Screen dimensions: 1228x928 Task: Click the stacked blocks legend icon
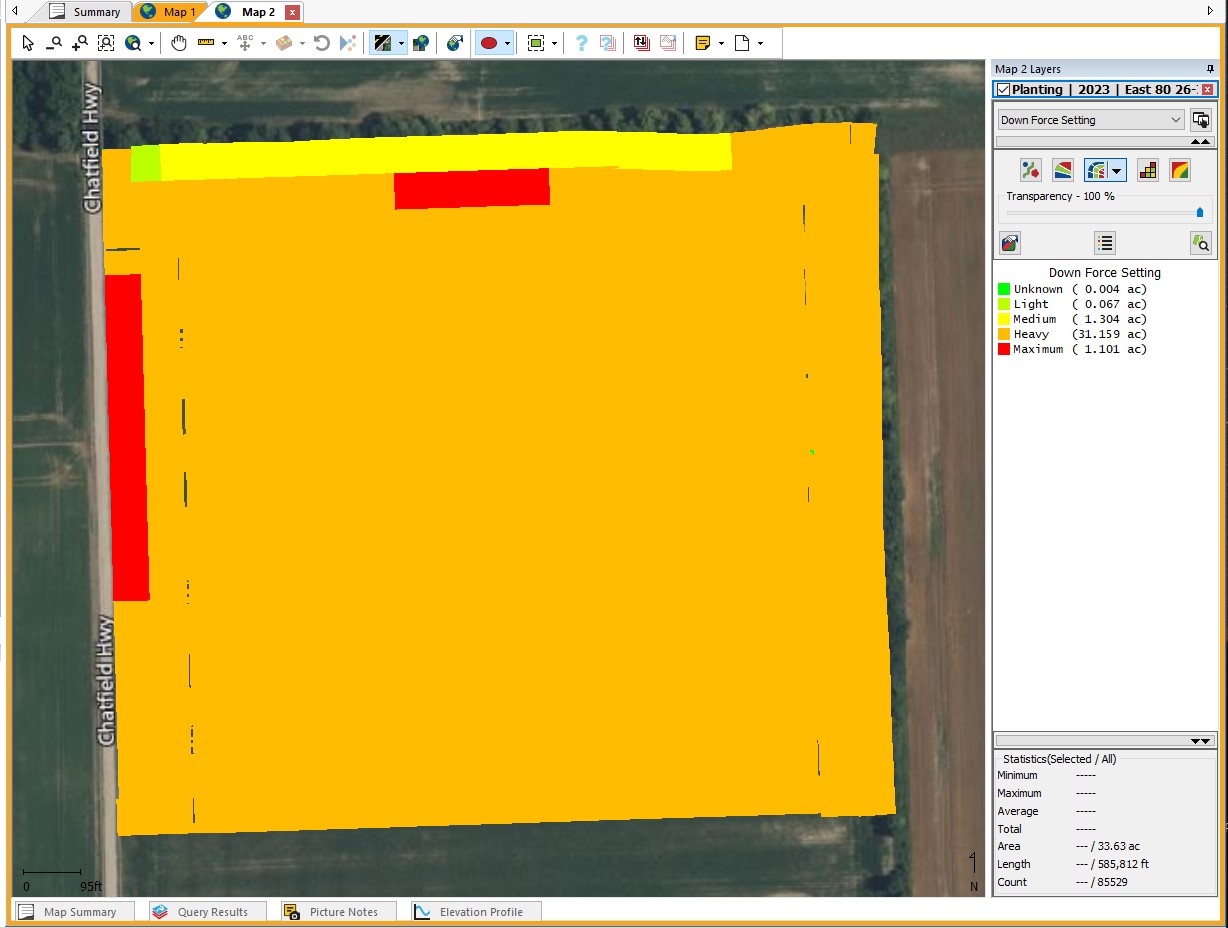[x=1148, y=170]
